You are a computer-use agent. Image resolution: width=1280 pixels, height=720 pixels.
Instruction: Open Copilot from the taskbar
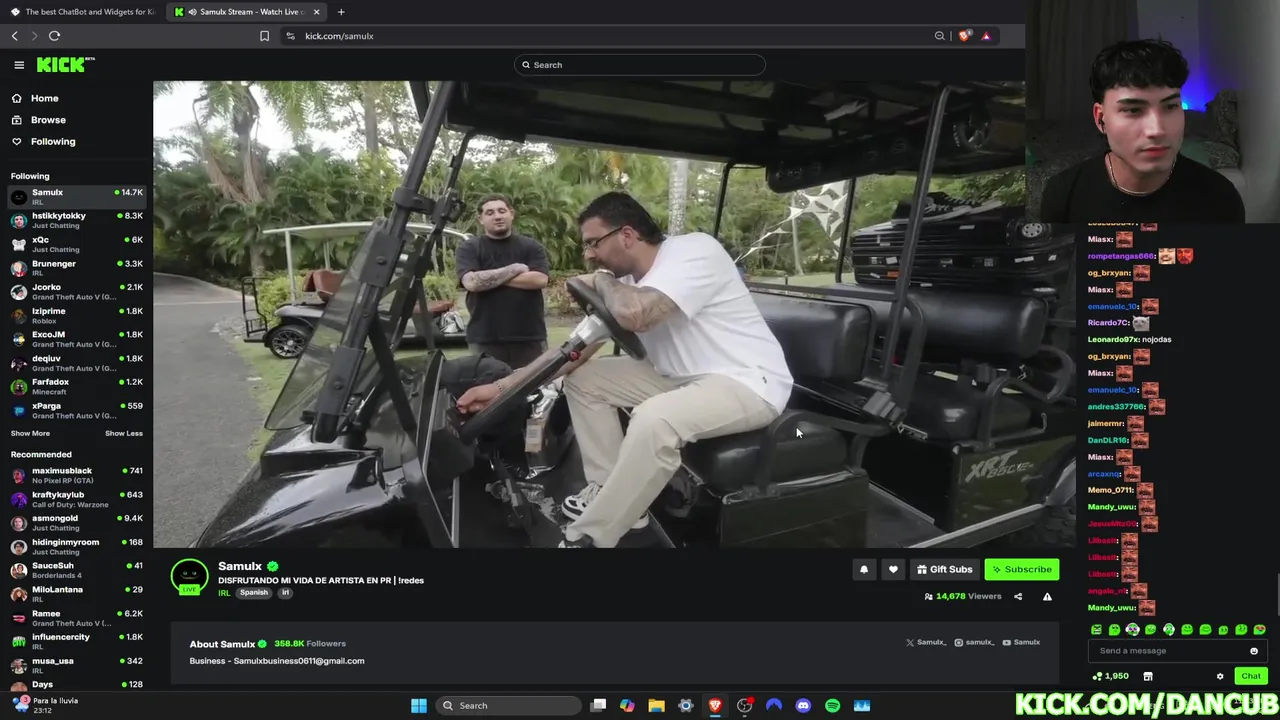point(627,706)
